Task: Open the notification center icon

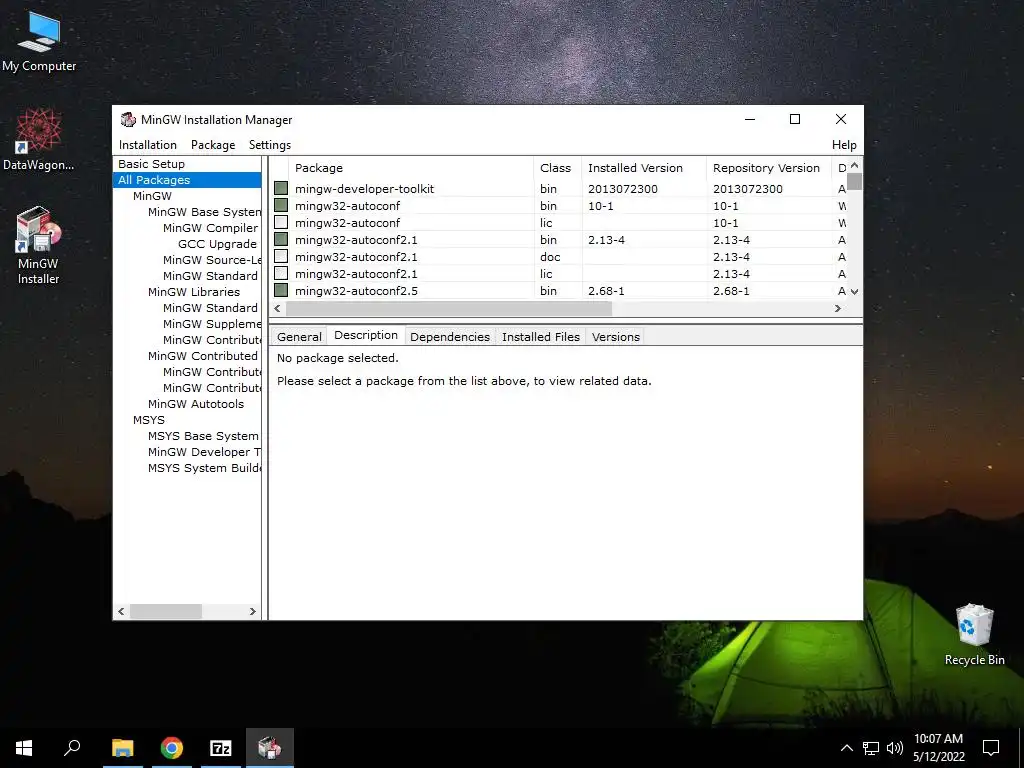Action: pos(991,748)
